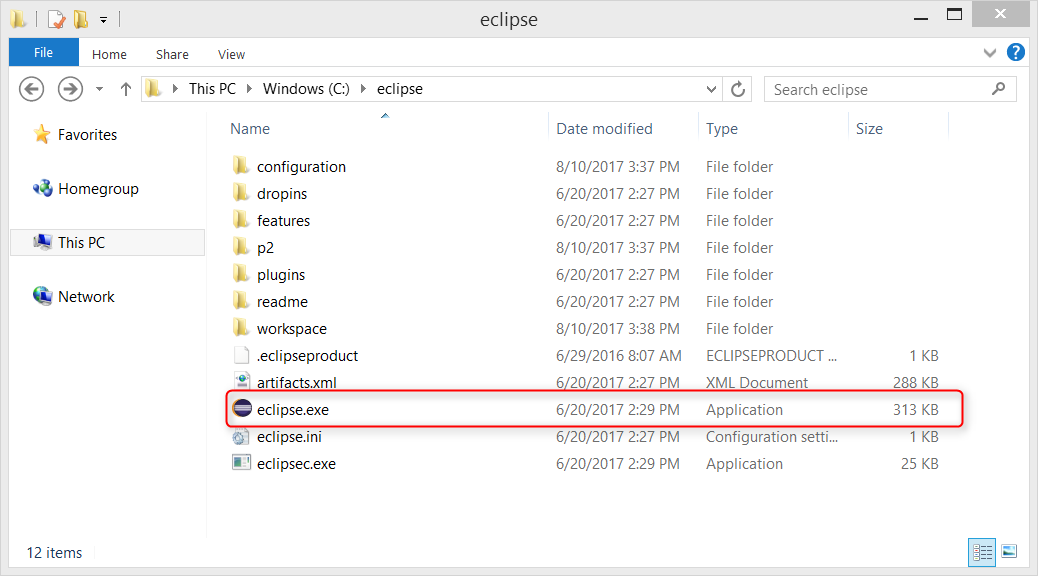Switch to Details view layout
The width and height of the screenshot is (1038, 576).
(982, 552)
